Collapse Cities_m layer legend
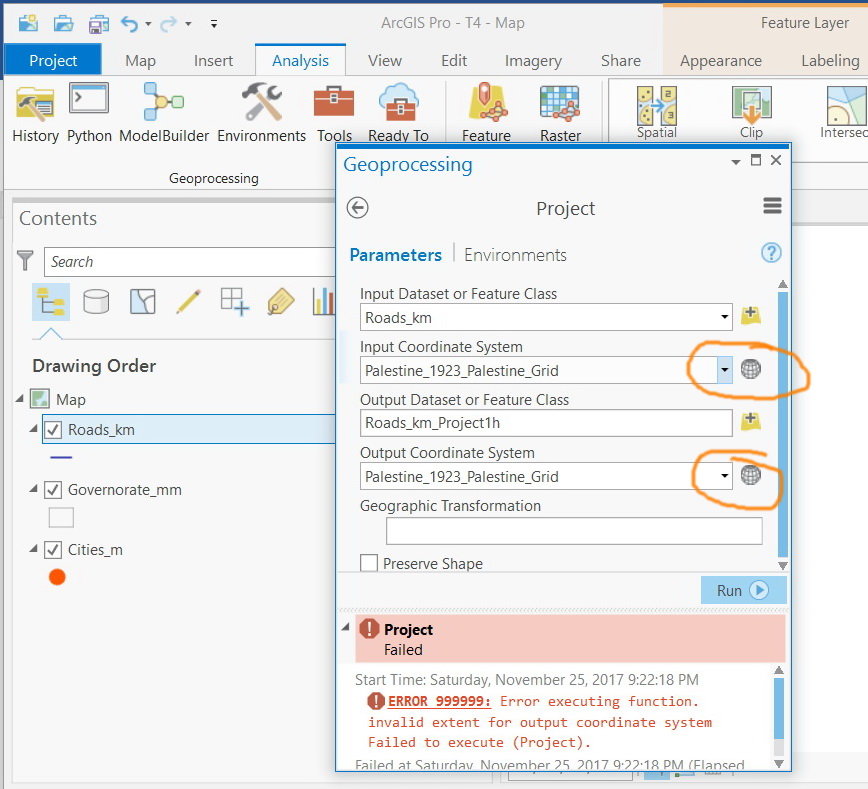 click(34, 548)
